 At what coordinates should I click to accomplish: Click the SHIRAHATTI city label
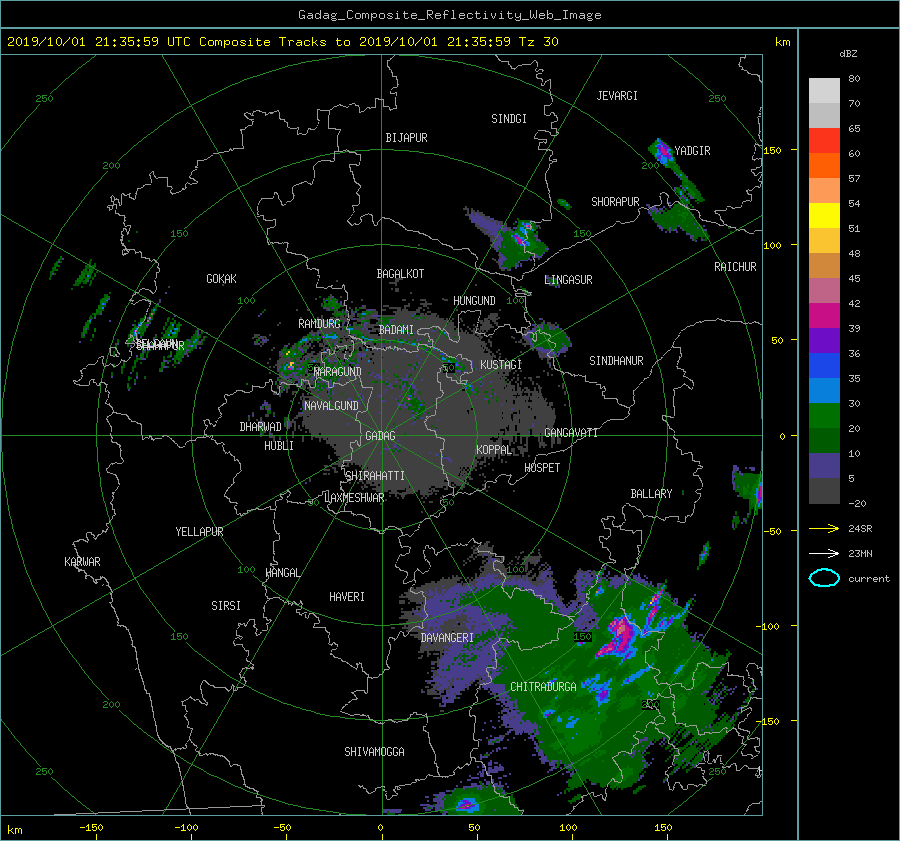tap(375, 476)
